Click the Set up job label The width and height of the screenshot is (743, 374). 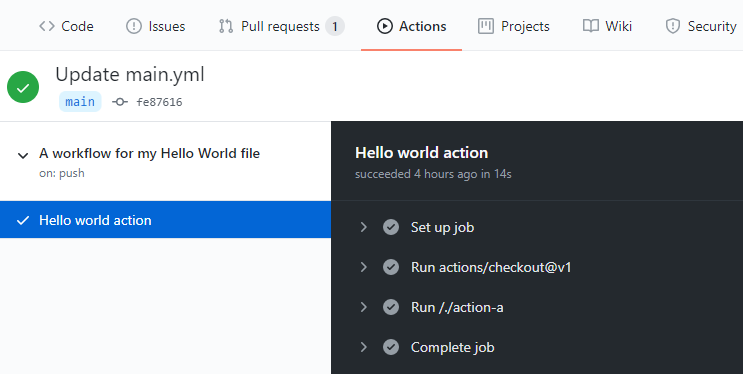coord(442,228)
